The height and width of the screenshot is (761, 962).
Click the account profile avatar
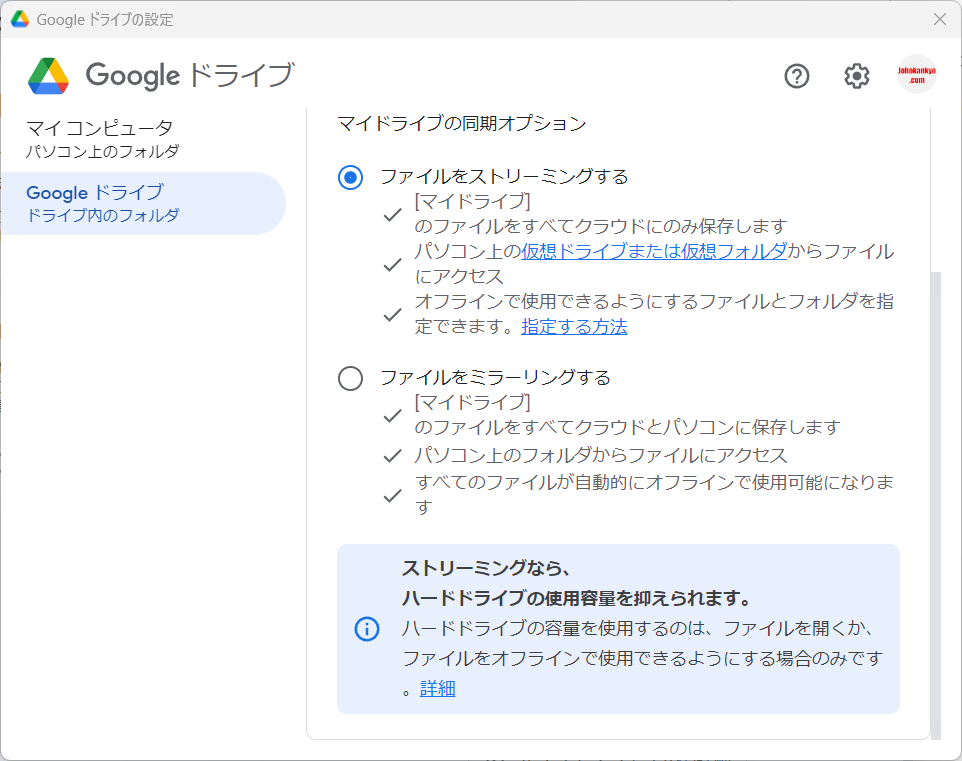916,75
